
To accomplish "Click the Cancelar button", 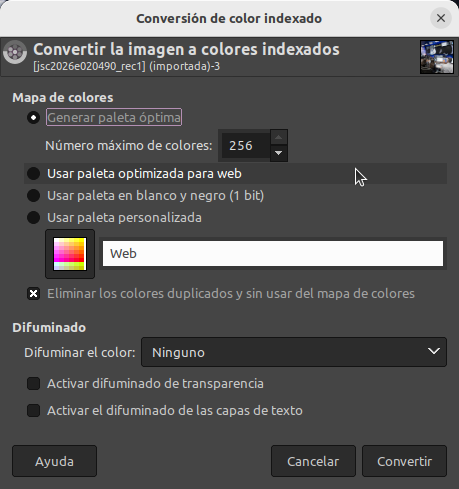I will click(313, 461).
